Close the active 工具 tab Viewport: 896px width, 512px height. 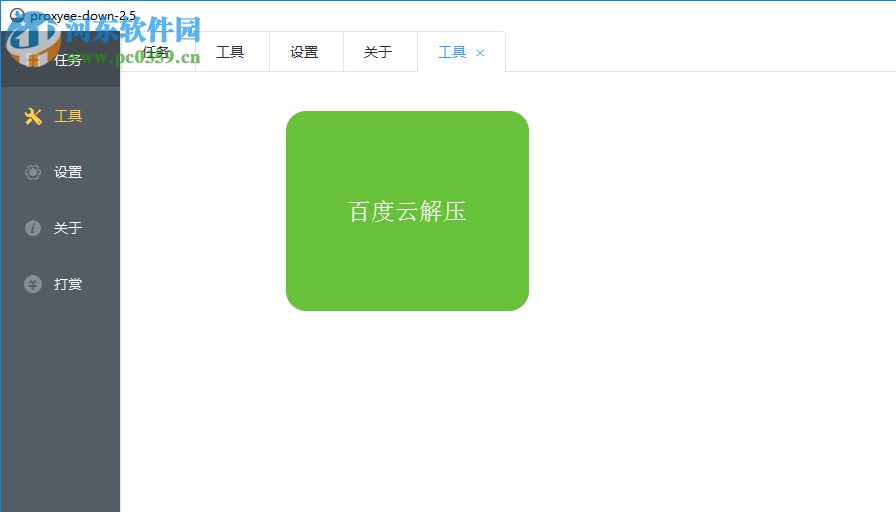[480, 53]
